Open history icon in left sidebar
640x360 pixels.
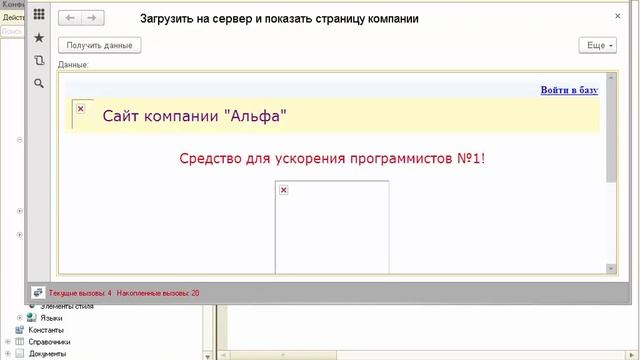pyautogui.click(x=39, y=60)
